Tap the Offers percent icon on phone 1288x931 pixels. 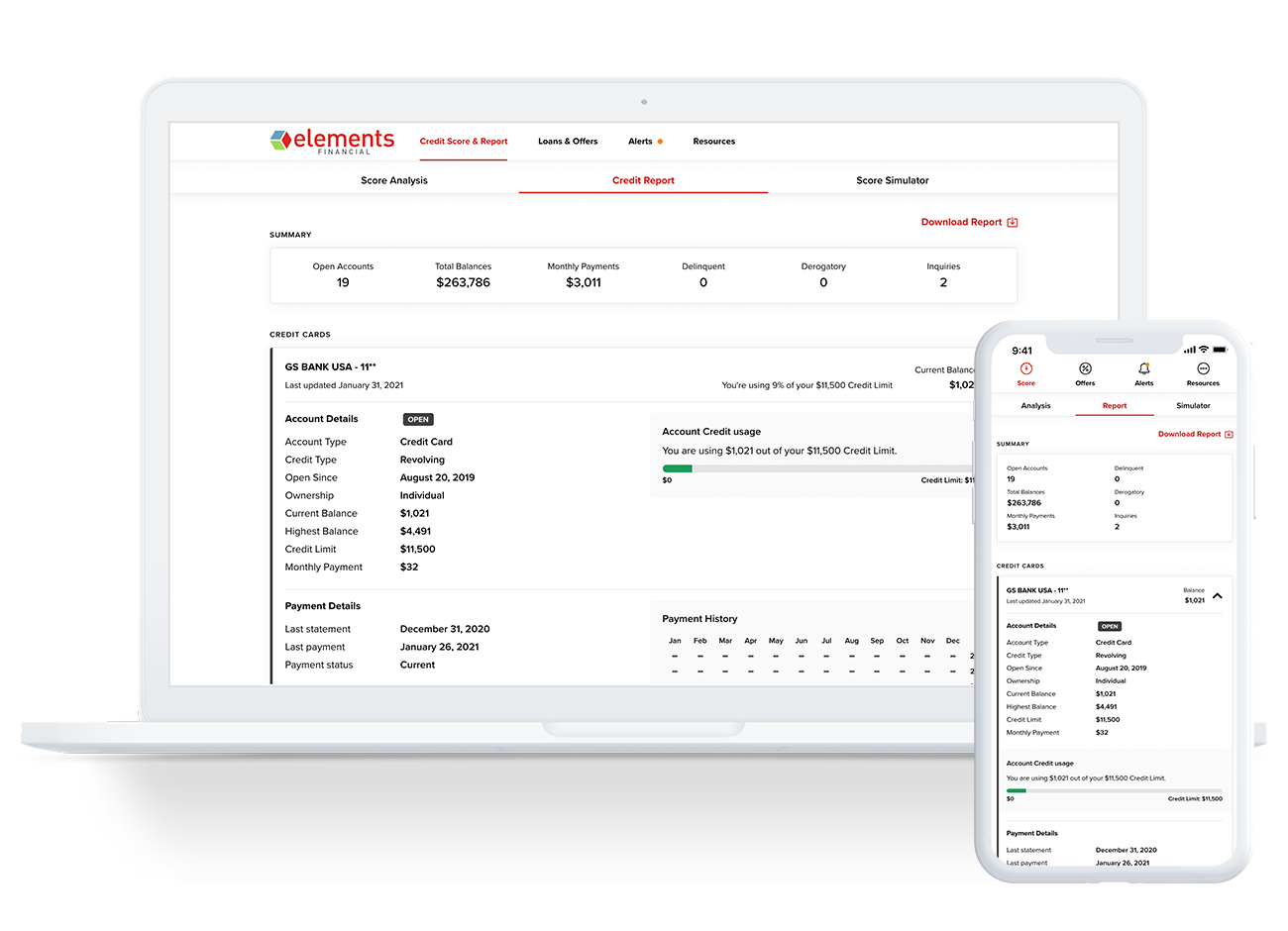[x=1085, y=369]
